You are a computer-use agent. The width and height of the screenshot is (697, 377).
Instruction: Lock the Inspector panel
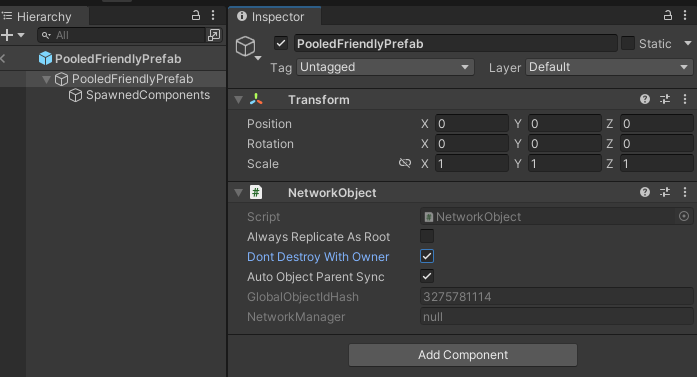coord(668,16)
